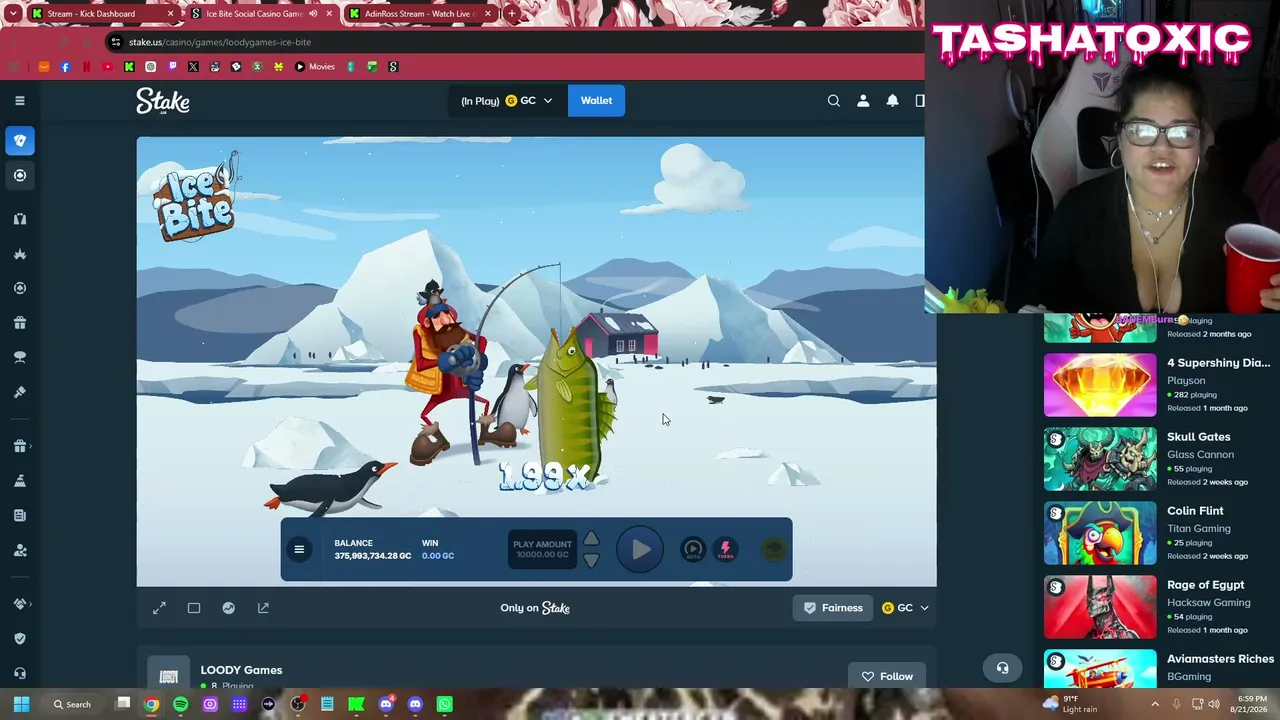This screenshot has height=720, width=1280.
Task: Open live support headset floating button
Action: [1002, 668]
